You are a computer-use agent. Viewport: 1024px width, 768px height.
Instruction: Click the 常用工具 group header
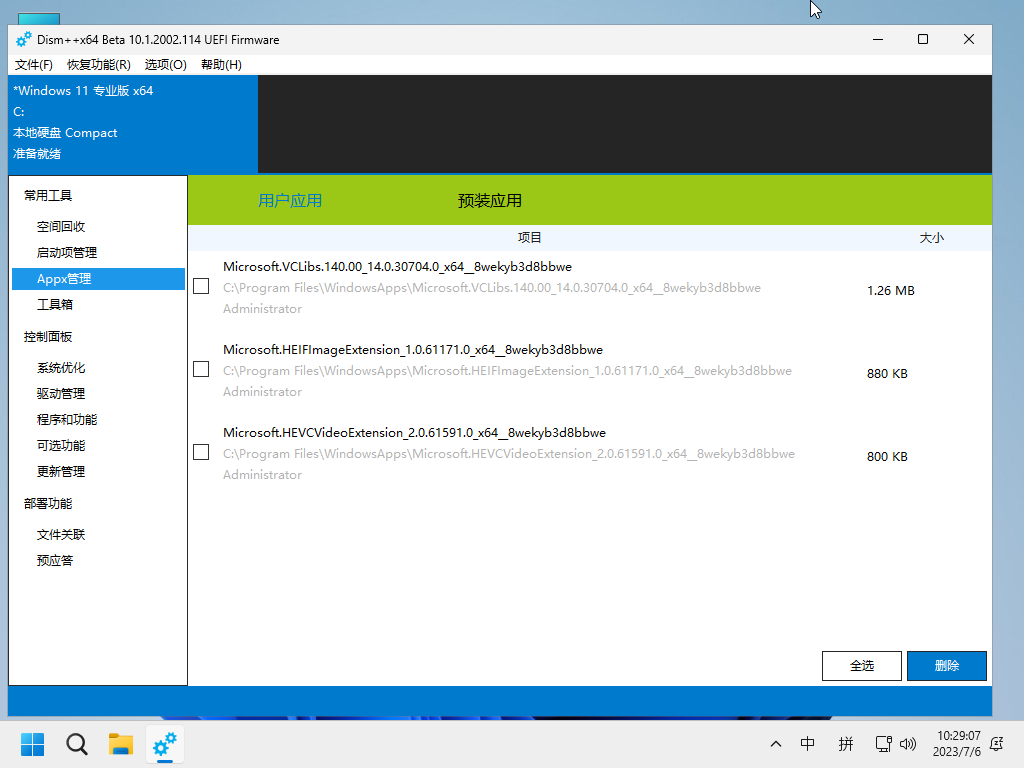click(48, 195)
